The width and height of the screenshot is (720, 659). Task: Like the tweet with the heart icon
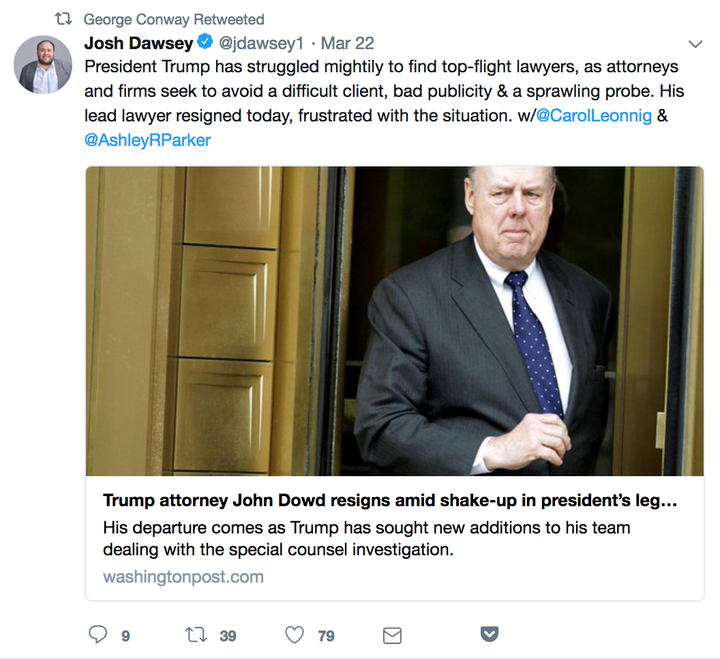tap(294, 635)
